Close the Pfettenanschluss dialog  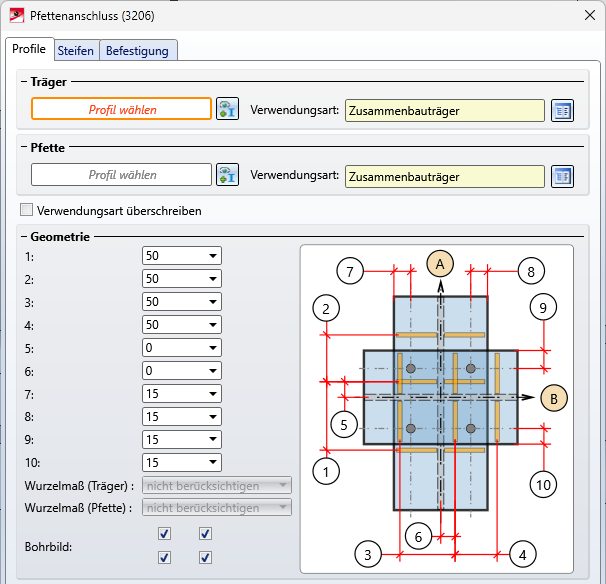point(590,15)
